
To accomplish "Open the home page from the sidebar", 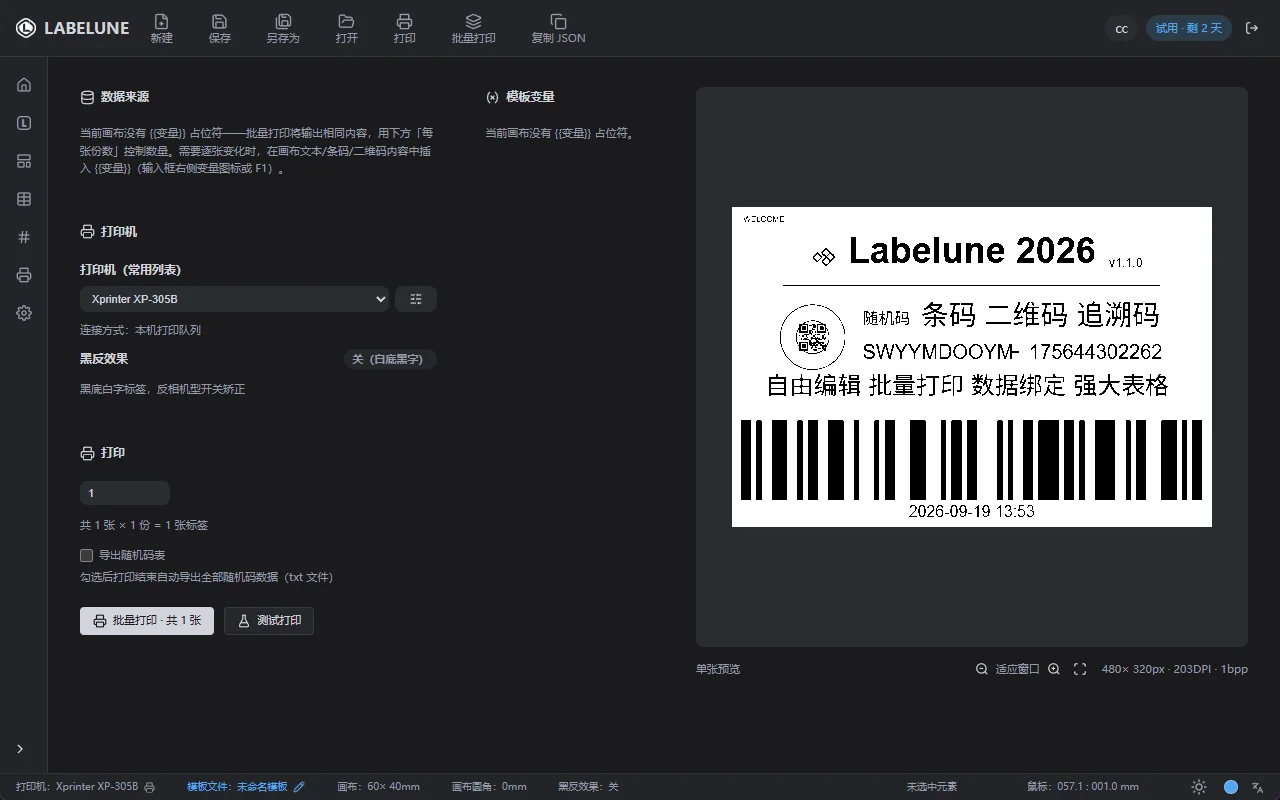I will pyautogui.click(x=24, y=85).
